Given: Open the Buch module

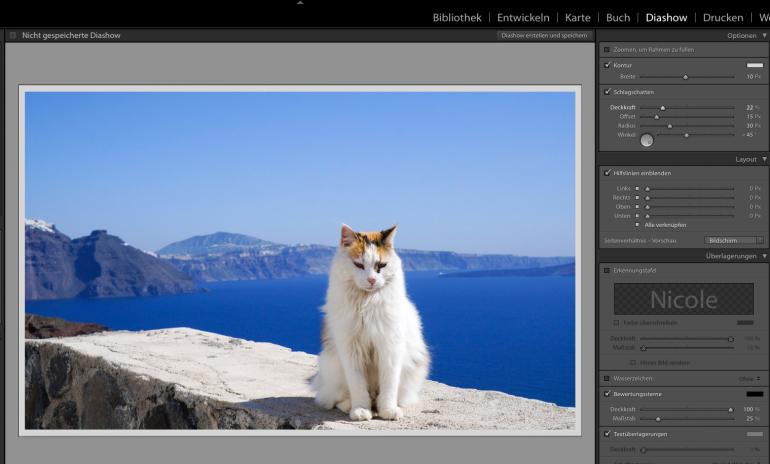Looking at the screenshot, I should click(618, 18).
